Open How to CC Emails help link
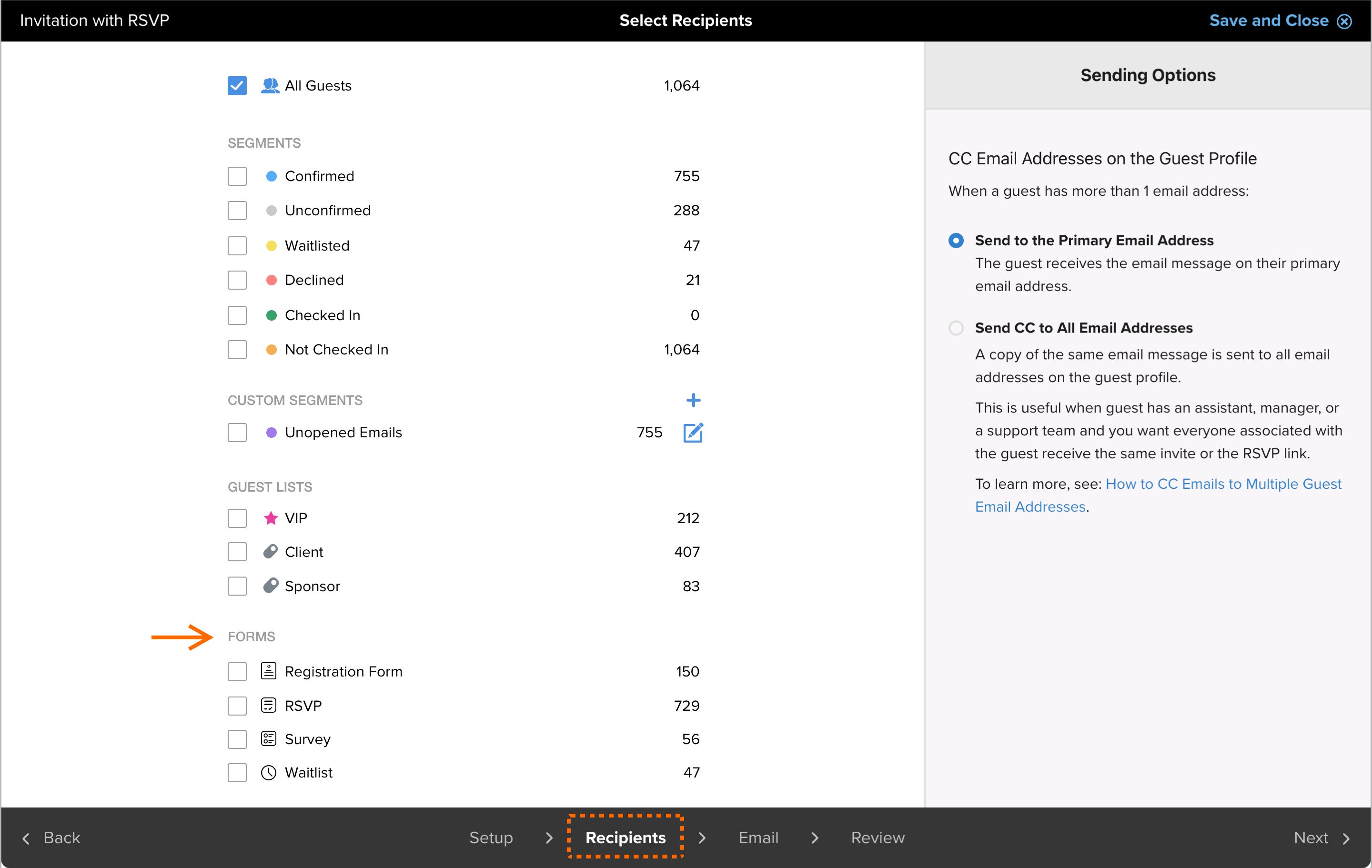 click(1223, 484)
